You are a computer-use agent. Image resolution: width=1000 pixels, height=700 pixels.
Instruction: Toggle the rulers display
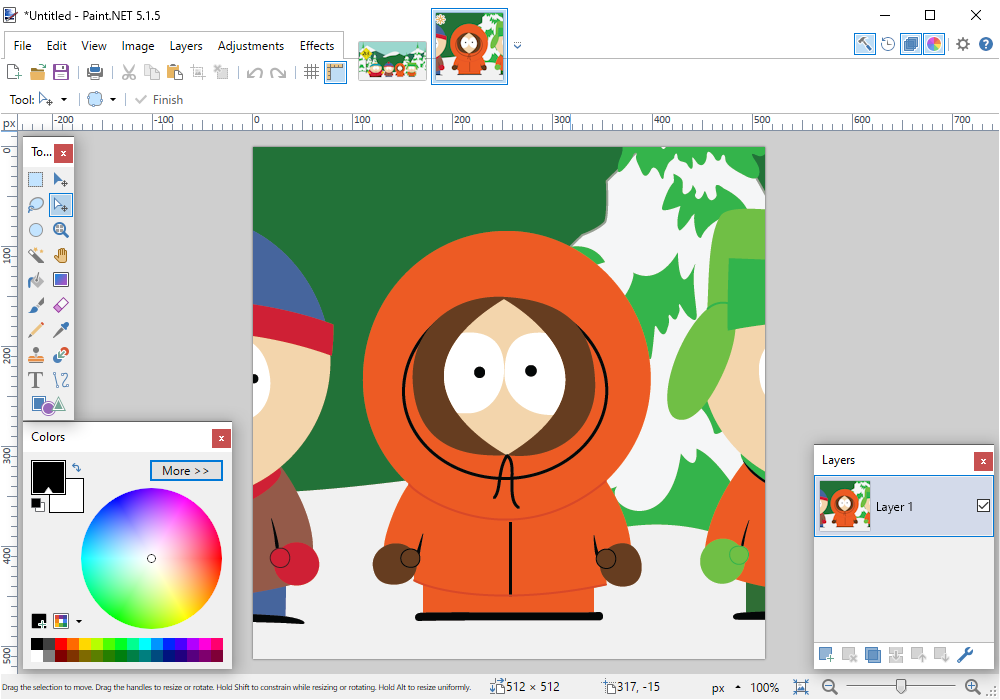coord(335,72)
